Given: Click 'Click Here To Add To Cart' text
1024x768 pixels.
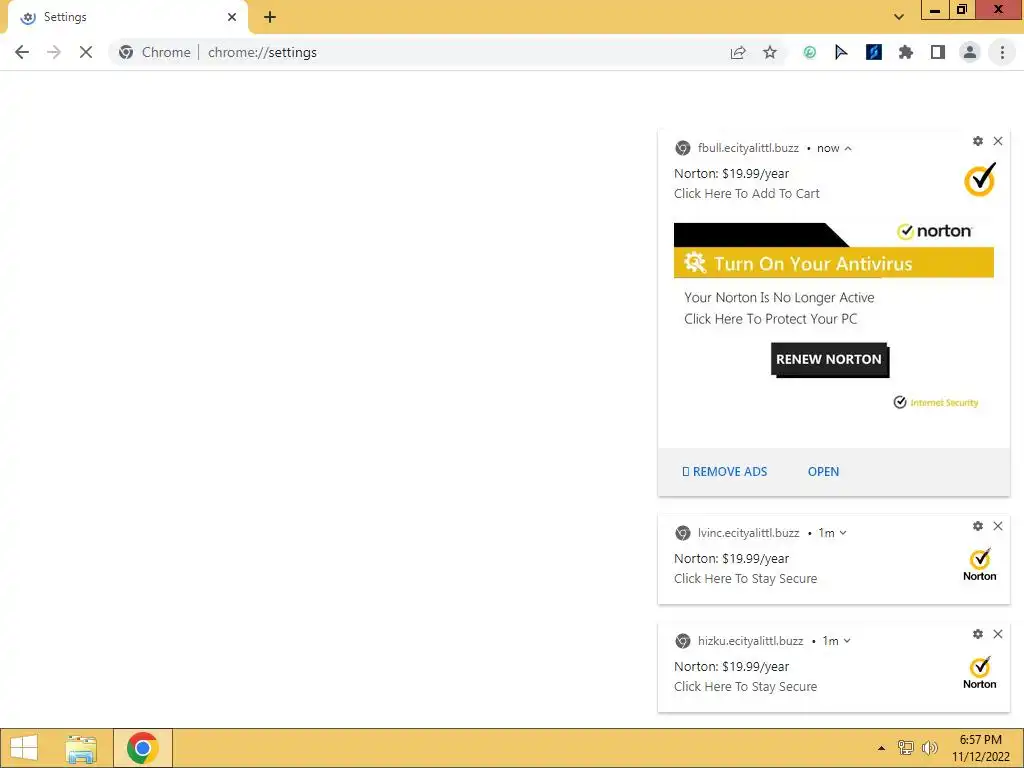Looking at the screenshot, I should (x=746, y=193).
